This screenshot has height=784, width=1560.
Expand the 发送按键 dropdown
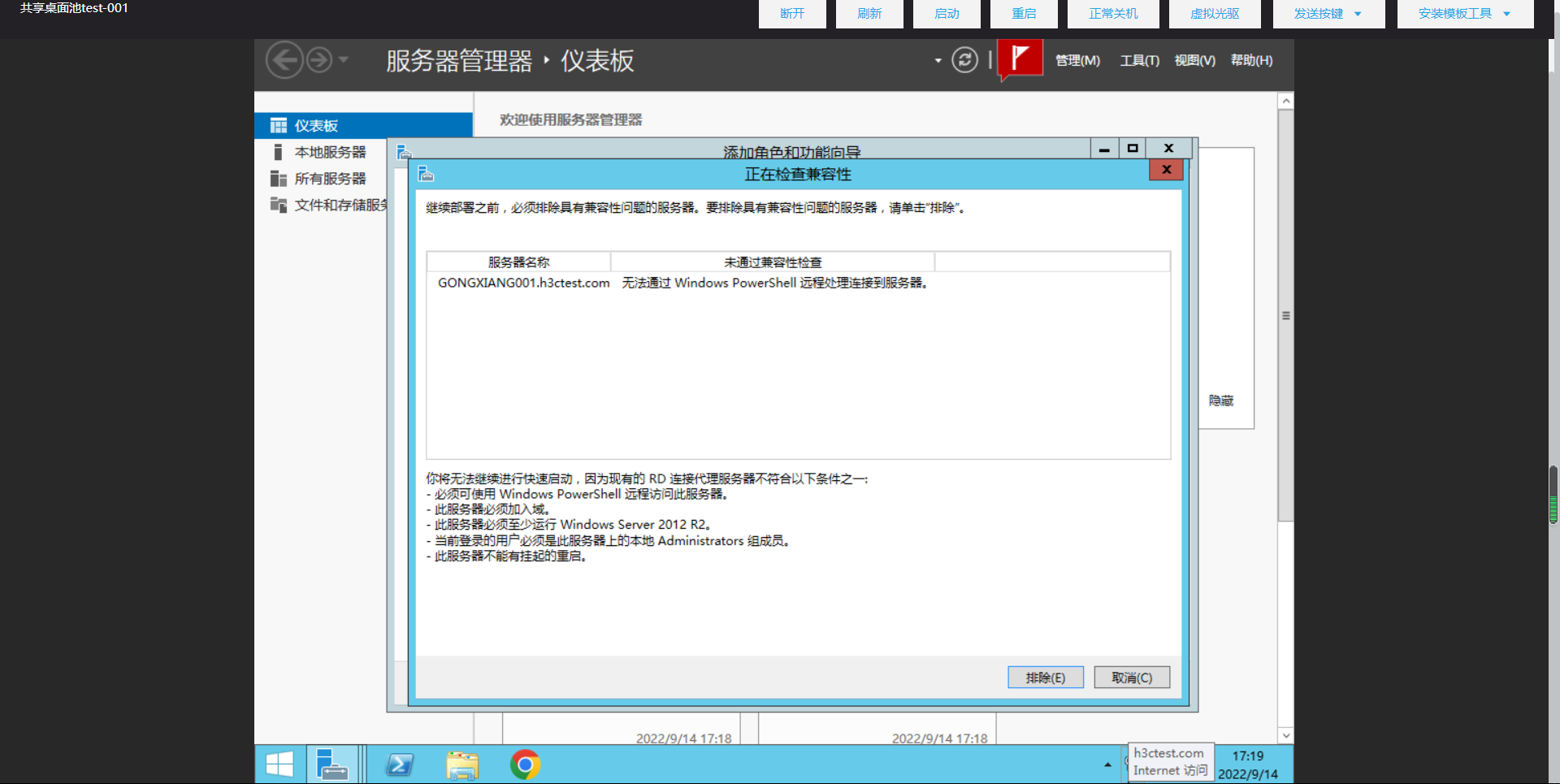(x=1328, y=14)
